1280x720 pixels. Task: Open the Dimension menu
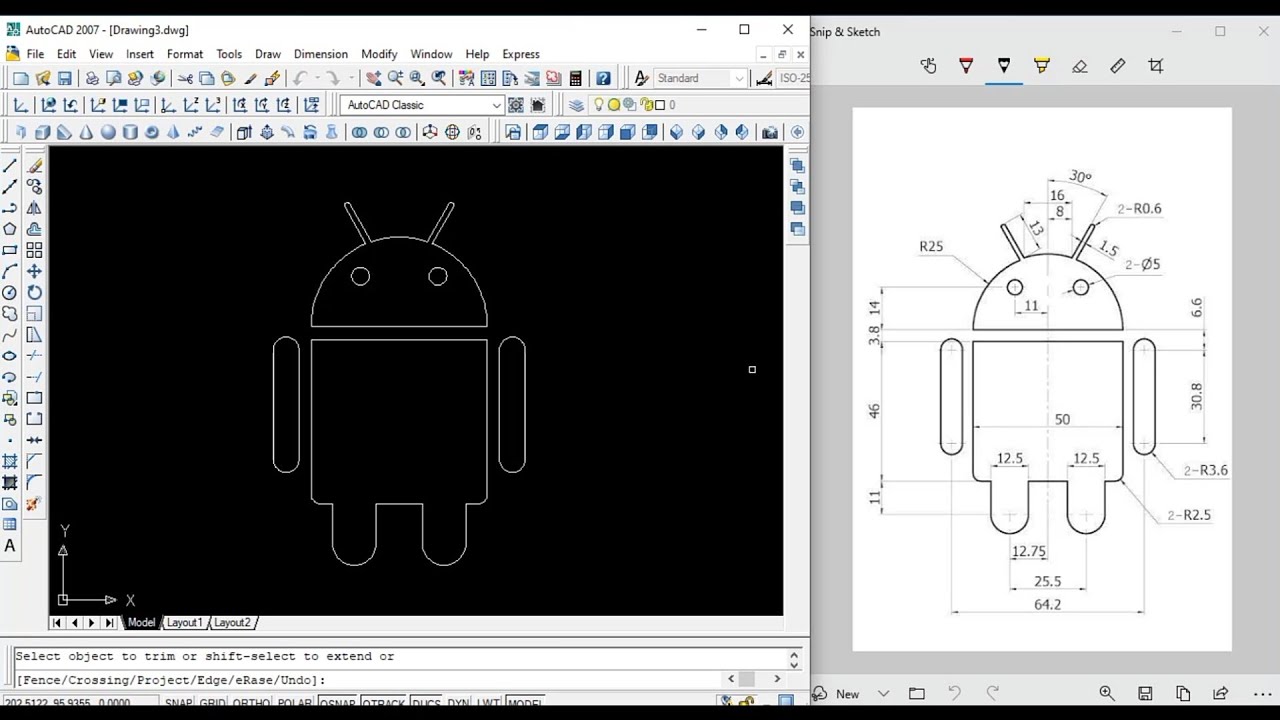(321, 54)
